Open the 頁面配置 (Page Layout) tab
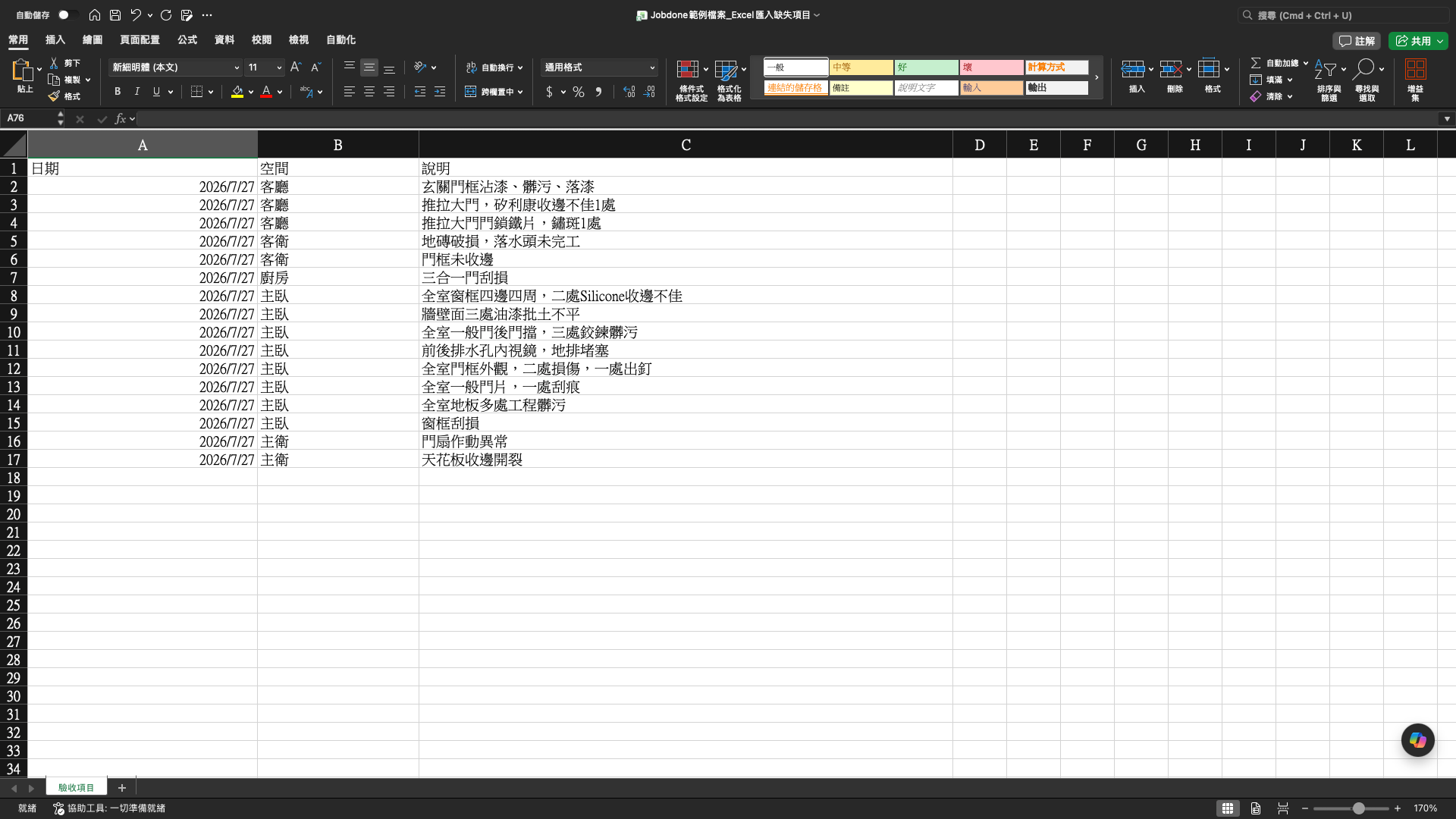Viewport: 1456px width, 819px height. pos(140,40)
